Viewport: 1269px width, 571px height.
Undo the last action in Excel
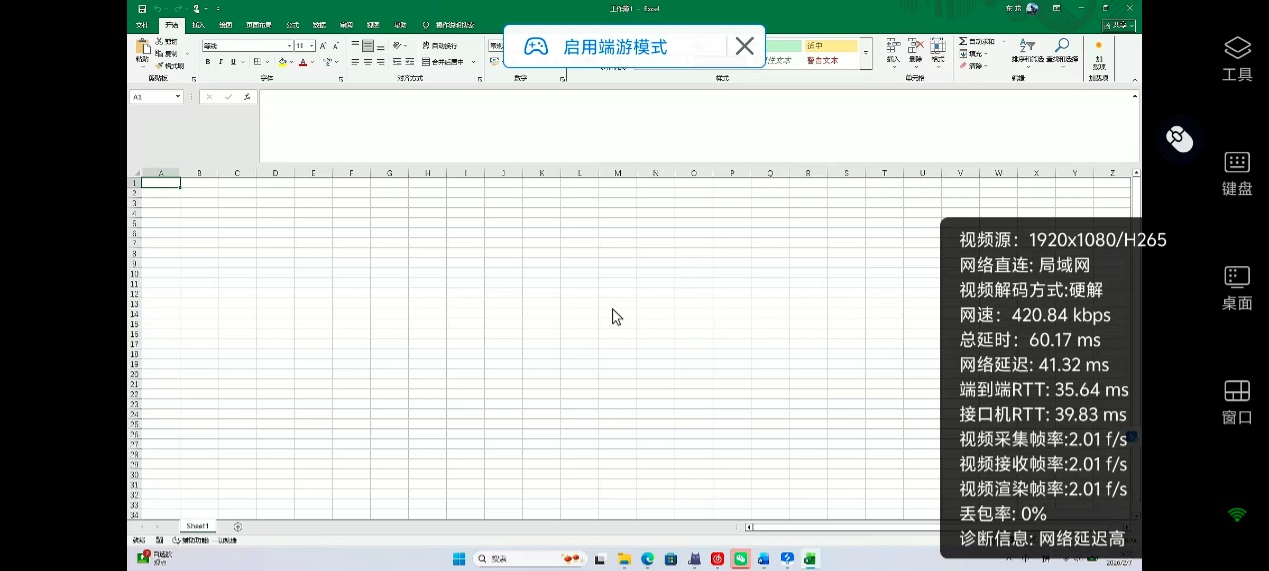tap(157, 8)
